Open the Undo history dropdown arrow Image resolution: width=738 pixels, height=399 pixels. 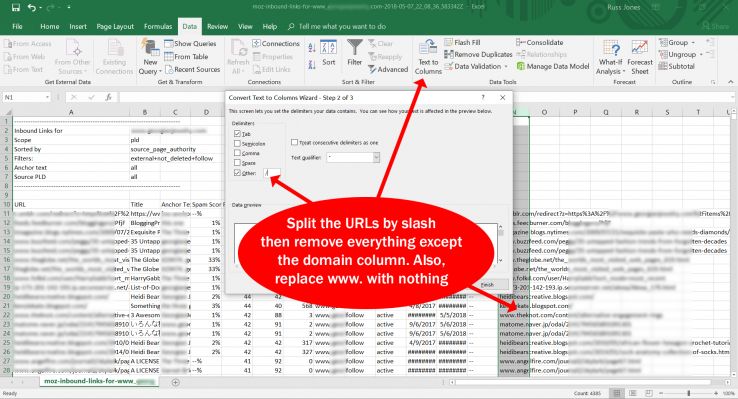click(x=40, y=8)
